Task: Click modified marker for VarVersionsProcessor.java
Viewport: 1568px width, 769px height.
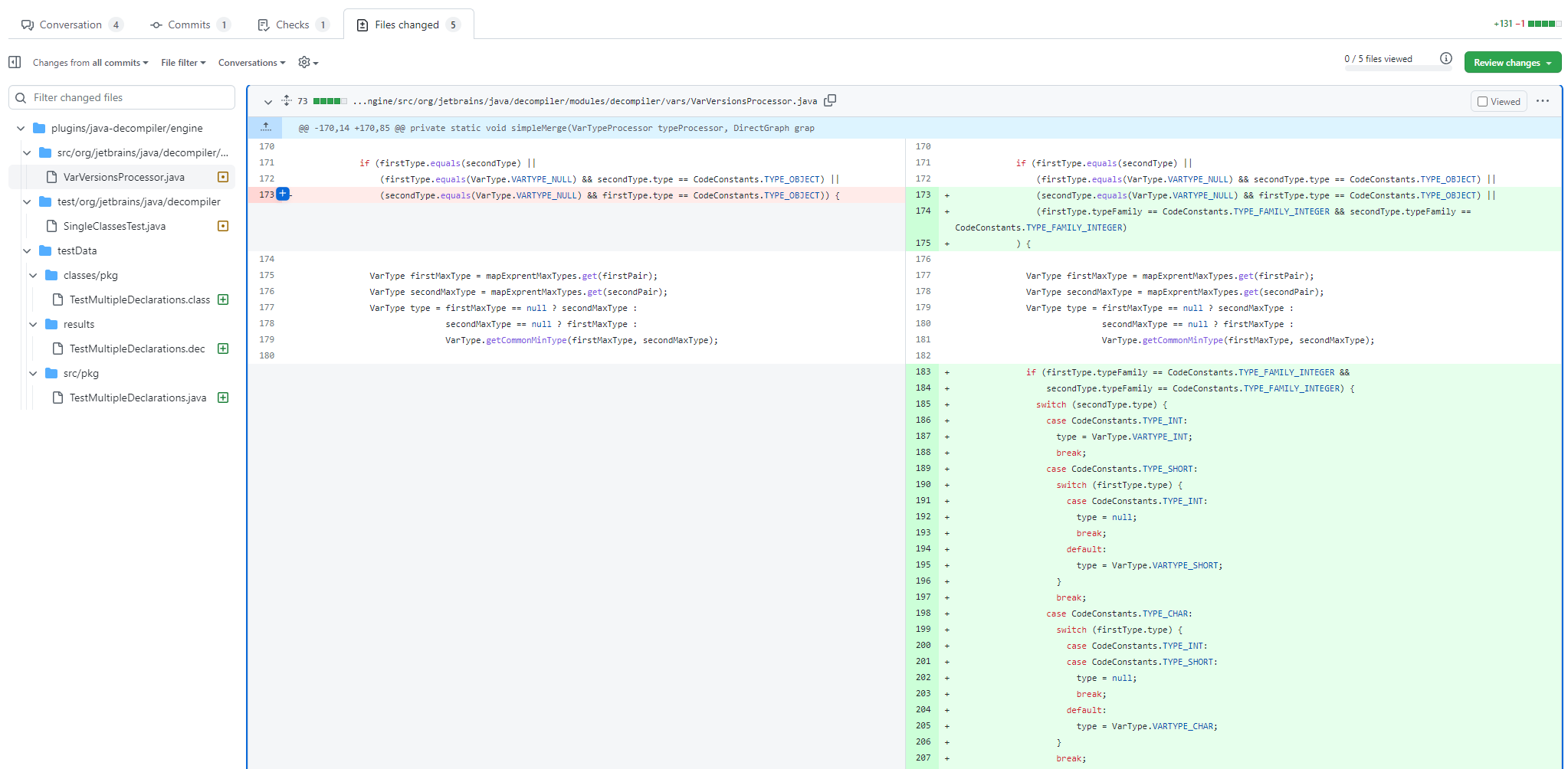Action: tap(223, 177)
